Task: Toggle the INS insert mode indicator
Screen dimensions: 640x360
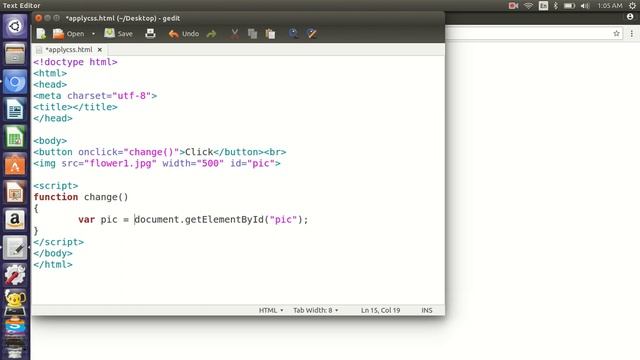Action: (427, 310)
